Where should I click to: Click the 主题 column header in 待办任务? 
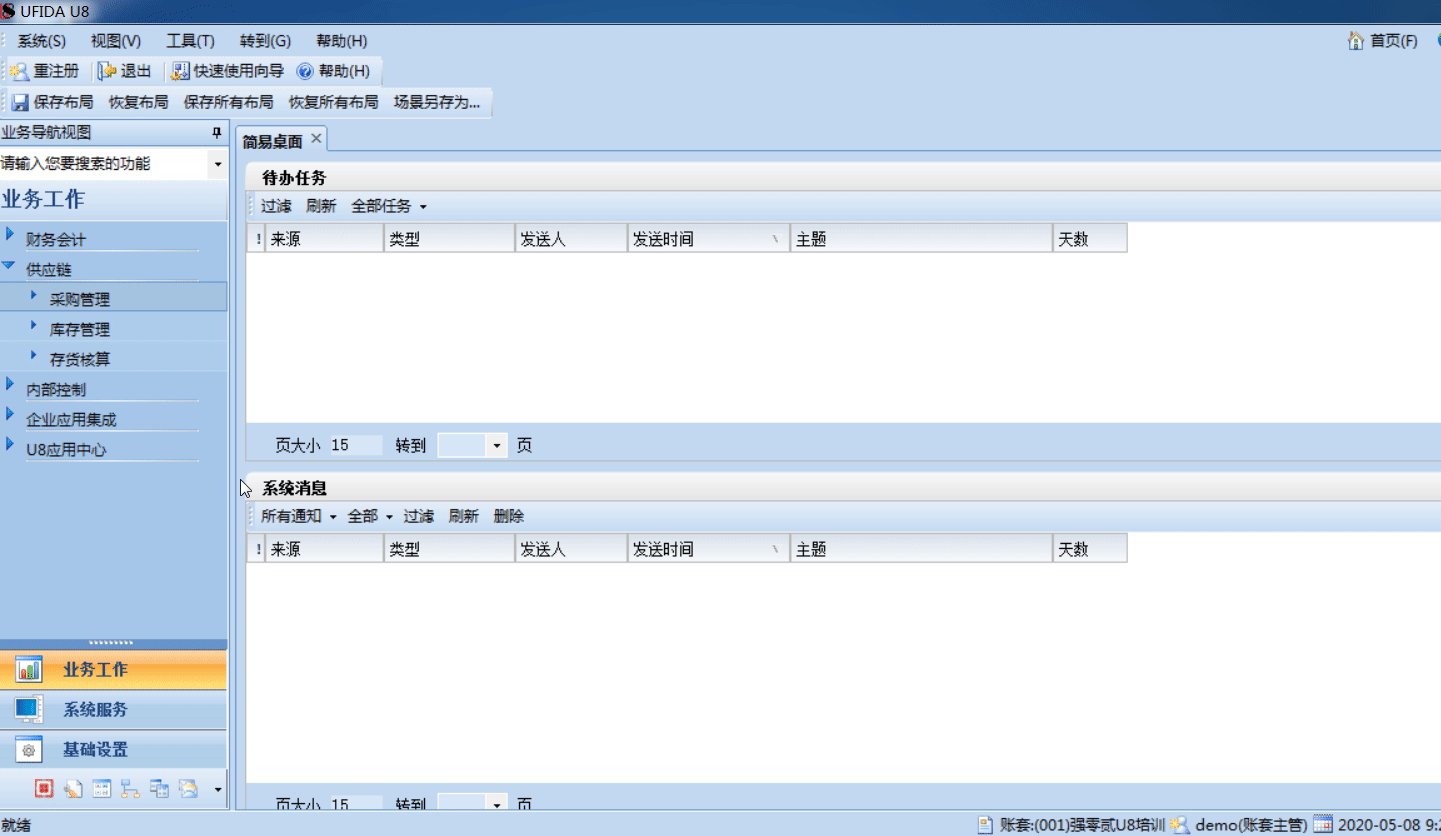tap(921, 239)
